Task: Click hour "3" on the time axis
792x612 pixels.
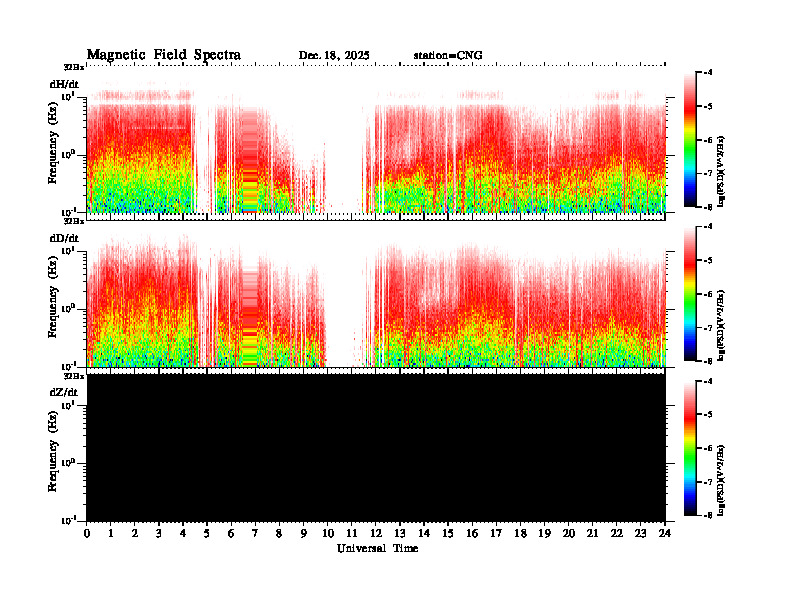Action: pyautogui.click(x=159, y=533)
